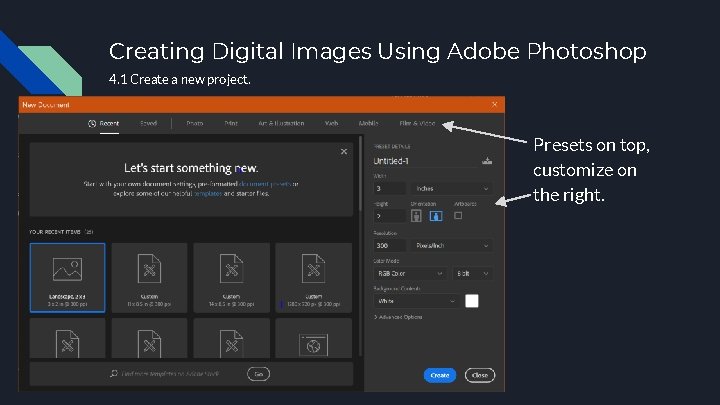Enable the Artboards checkbox
This screenshot has height=405, width=720.
(458, 215)
